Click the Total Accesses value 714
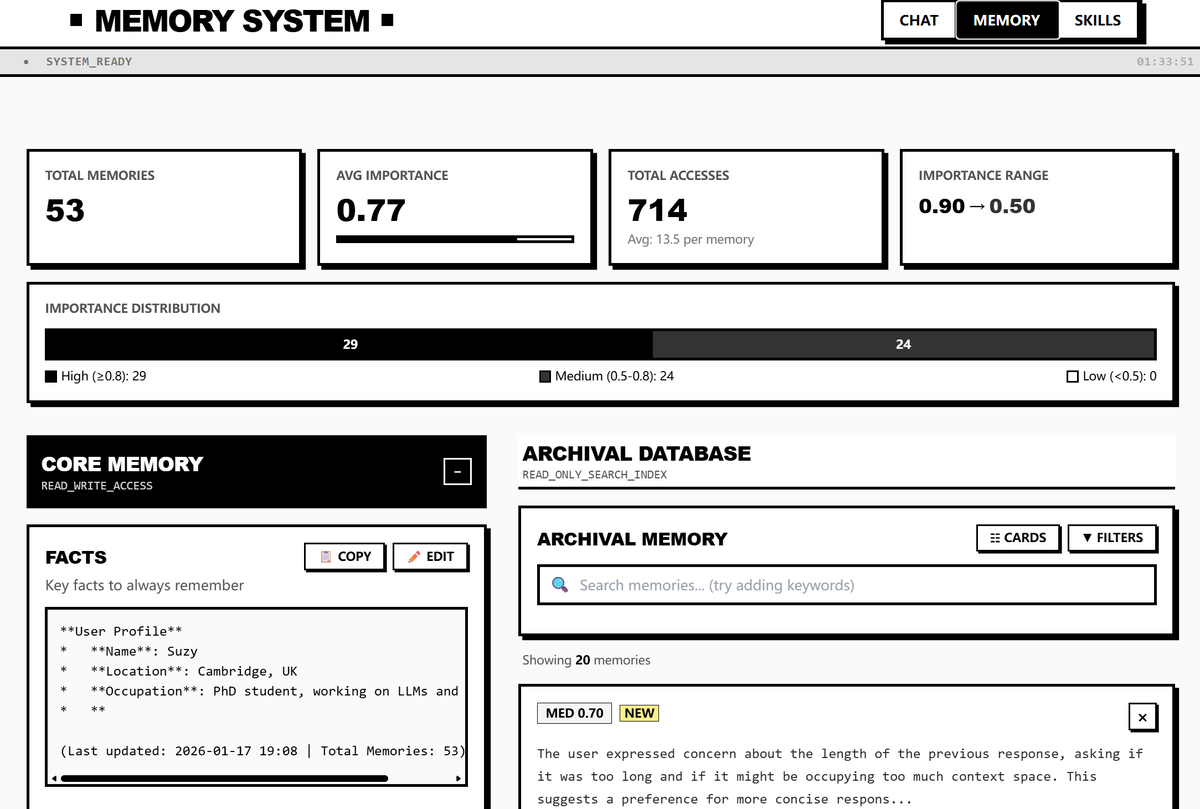This screenshot has height=809, width=1200. (658, 211)
